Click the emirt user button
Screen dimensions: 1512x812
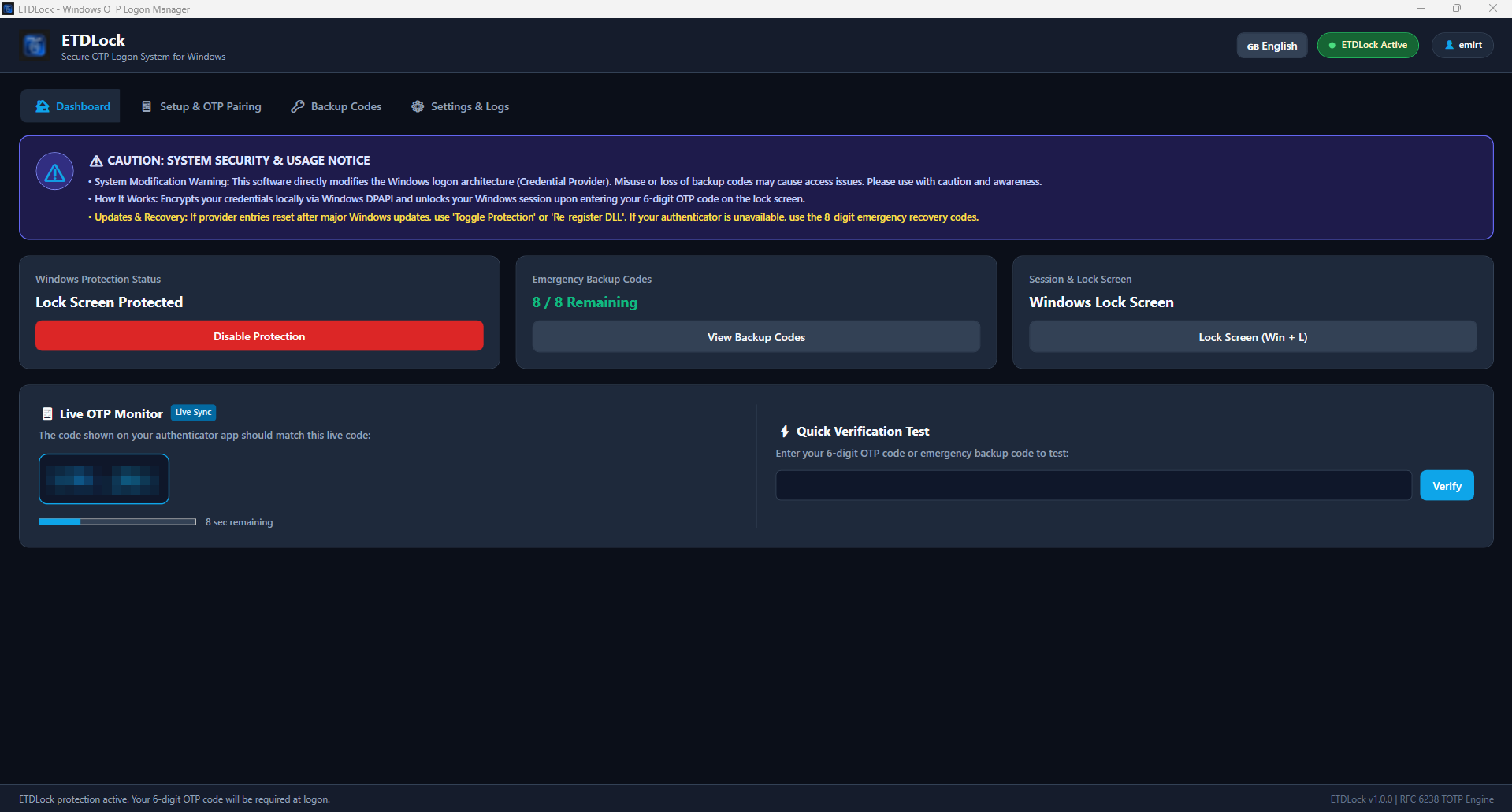(x=1463, y=45)
